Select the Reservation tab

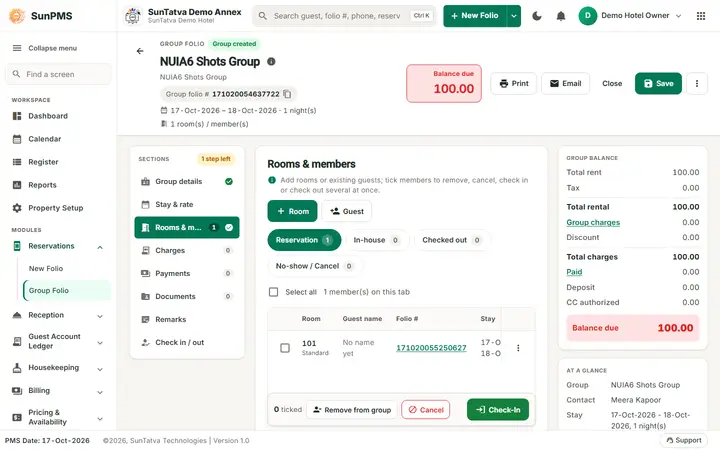coord(304,240)
